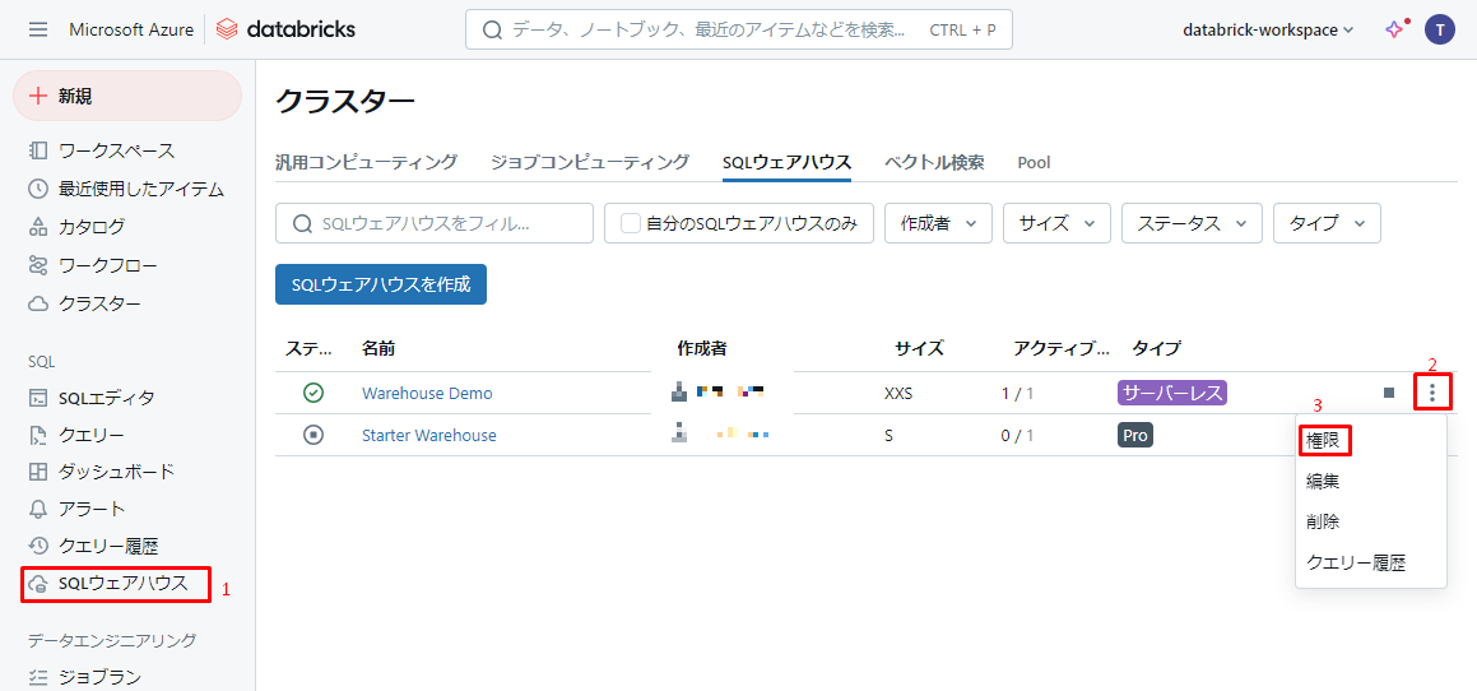Viewport: 1477px width, 691px height.
Task: Open the databrick-workspace switcher dropdown
Action: [1267, 30]
